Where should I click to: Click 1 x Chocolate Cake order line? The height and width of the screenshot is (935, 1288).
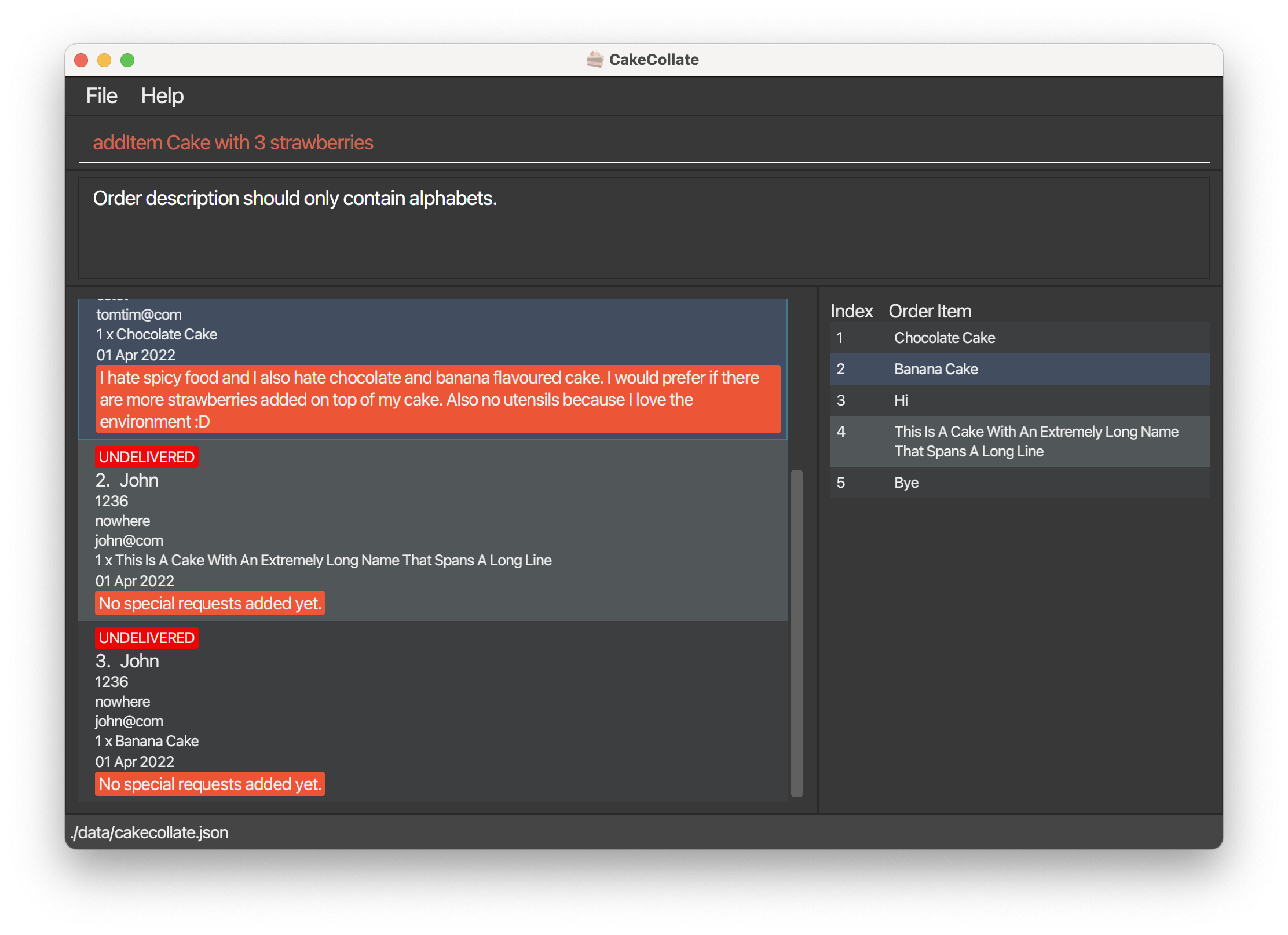[156, 334]
